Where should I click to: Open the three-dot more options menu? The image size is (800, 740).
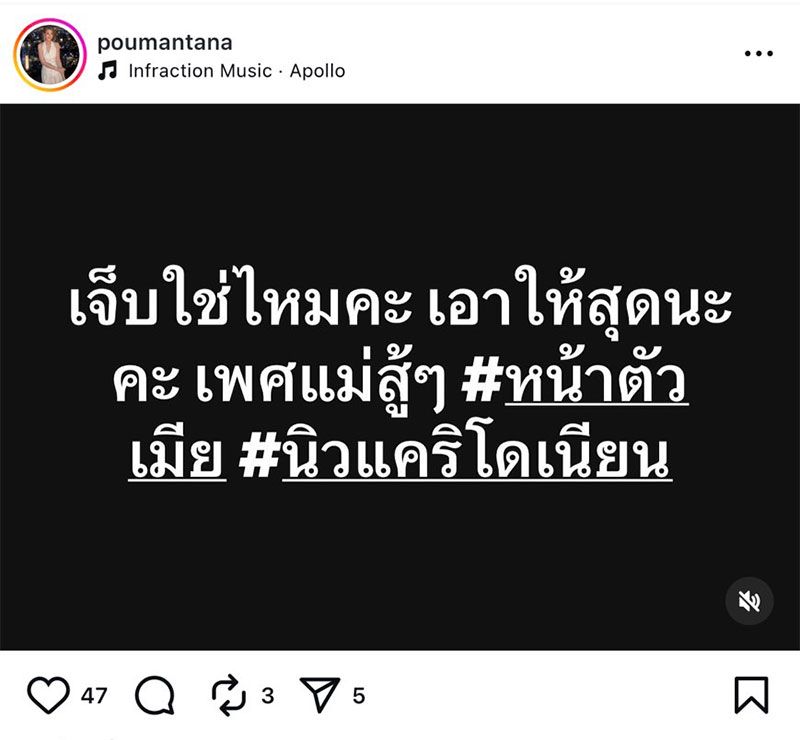coord(759,53)
